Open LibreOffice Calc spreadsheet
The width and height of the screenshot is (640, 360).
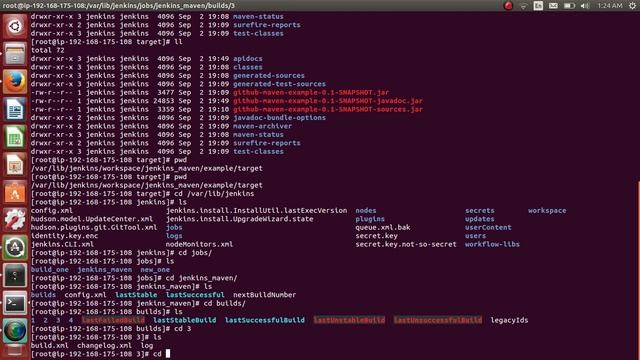(x=15, y=137)
